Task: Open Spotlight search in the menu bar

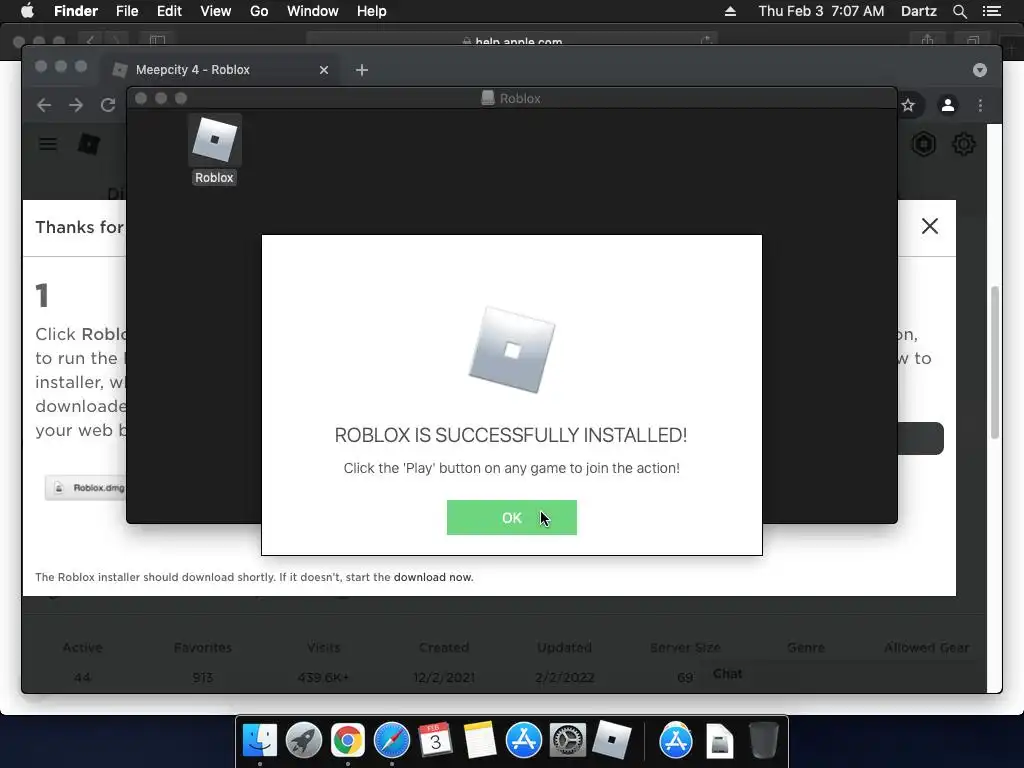Action: [x=959, y=11]
